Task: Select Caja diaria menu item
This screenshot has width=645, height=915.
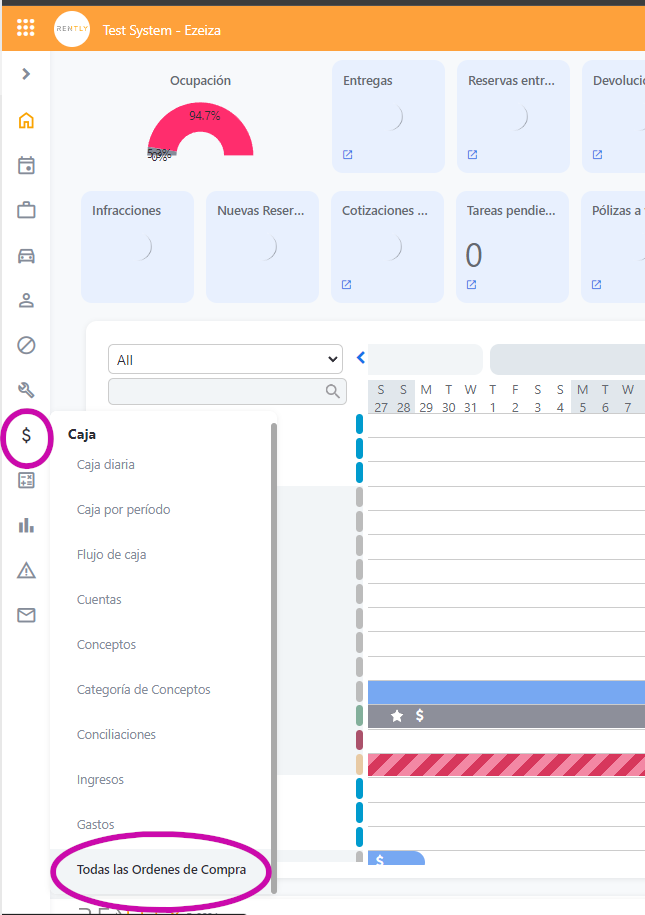Action: [106, 465]
